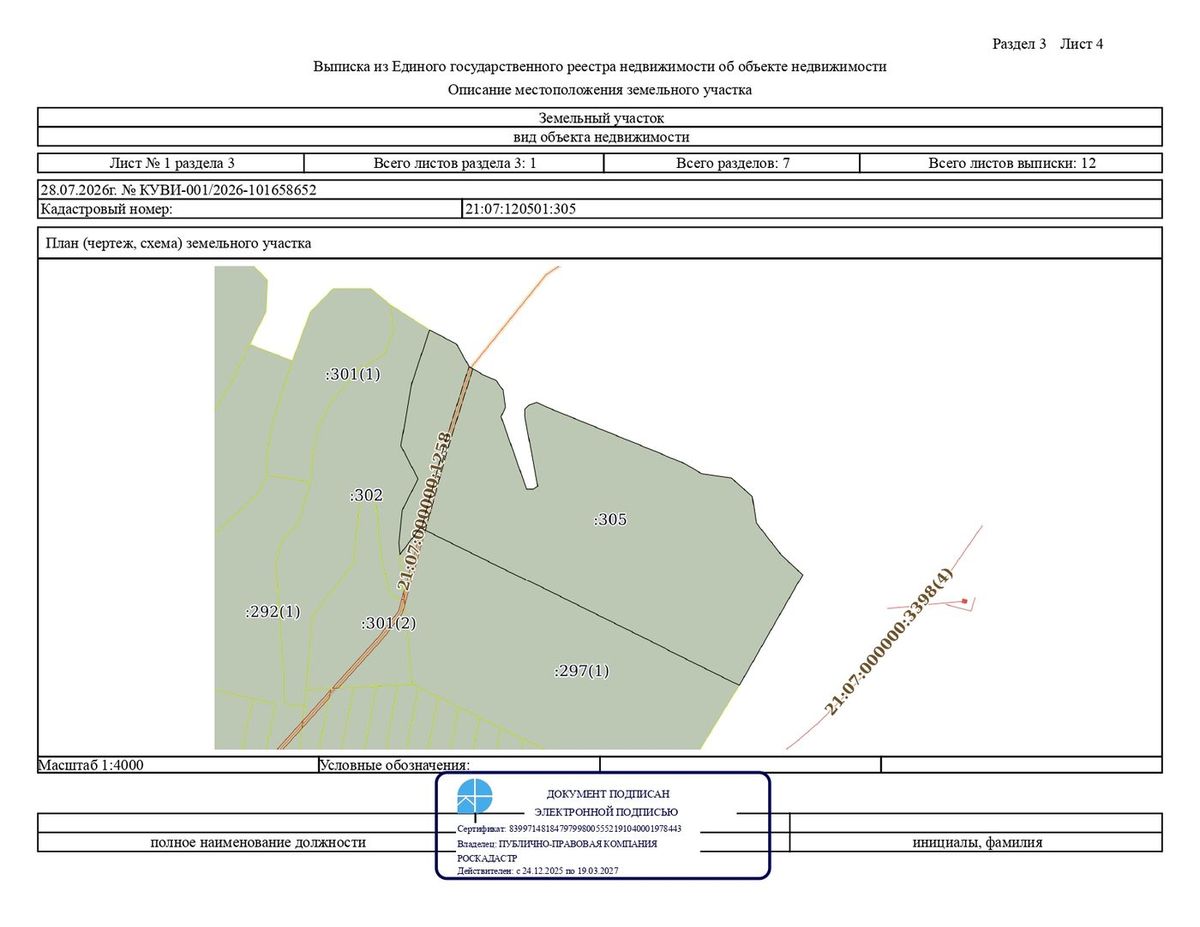Click the request number "КУВИ-001/2026-101658652" row
Viewport: 1200px width, 927px height.
(600, 190)
